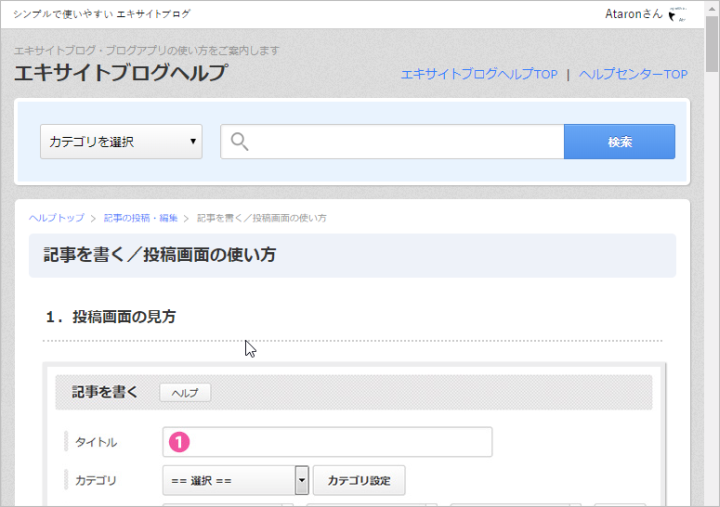
Task: Click the エキサイトブログヘルプ title
Action: (x=121, y=73)
